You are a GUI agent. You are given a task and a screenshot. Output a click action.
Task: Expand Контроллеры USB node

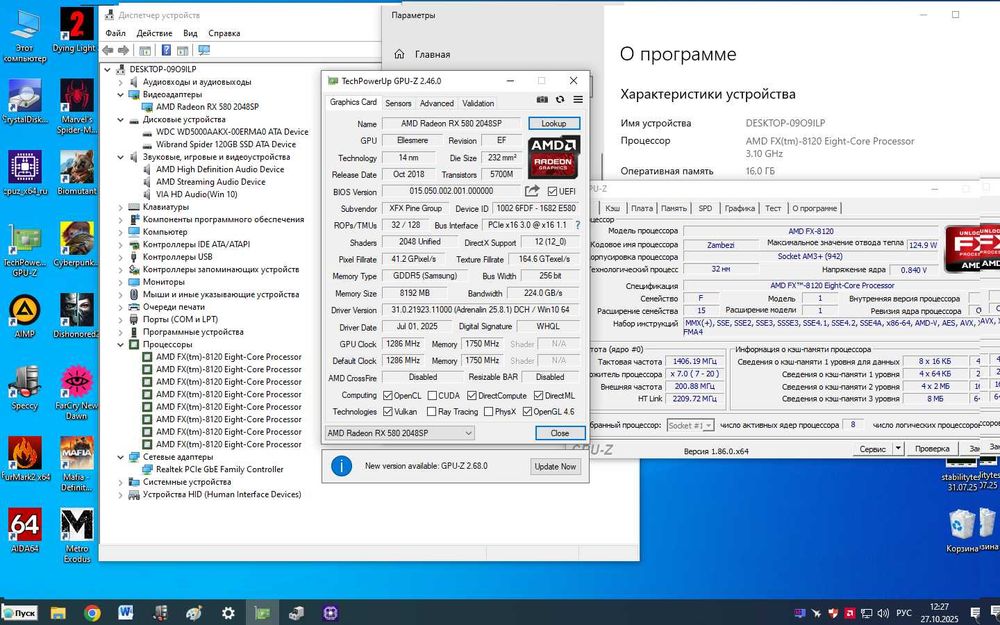tap(121, 257)
